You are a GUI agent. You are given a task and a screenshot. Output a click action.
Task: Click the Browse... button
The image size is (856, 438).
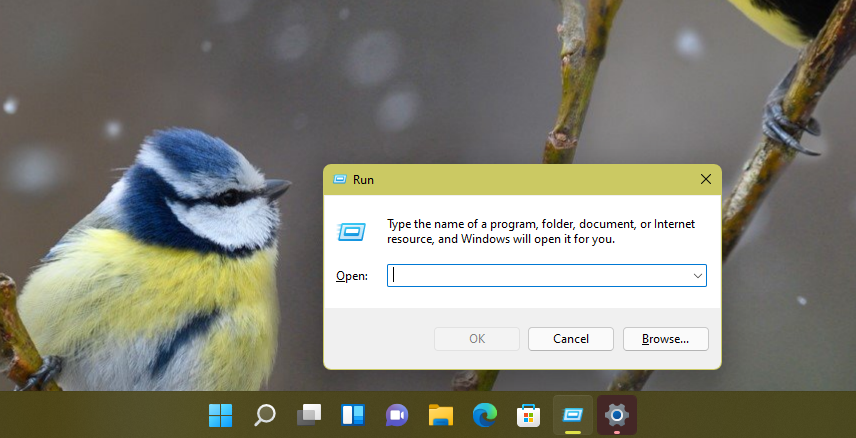pyautogui.click(x=665, y=339)
